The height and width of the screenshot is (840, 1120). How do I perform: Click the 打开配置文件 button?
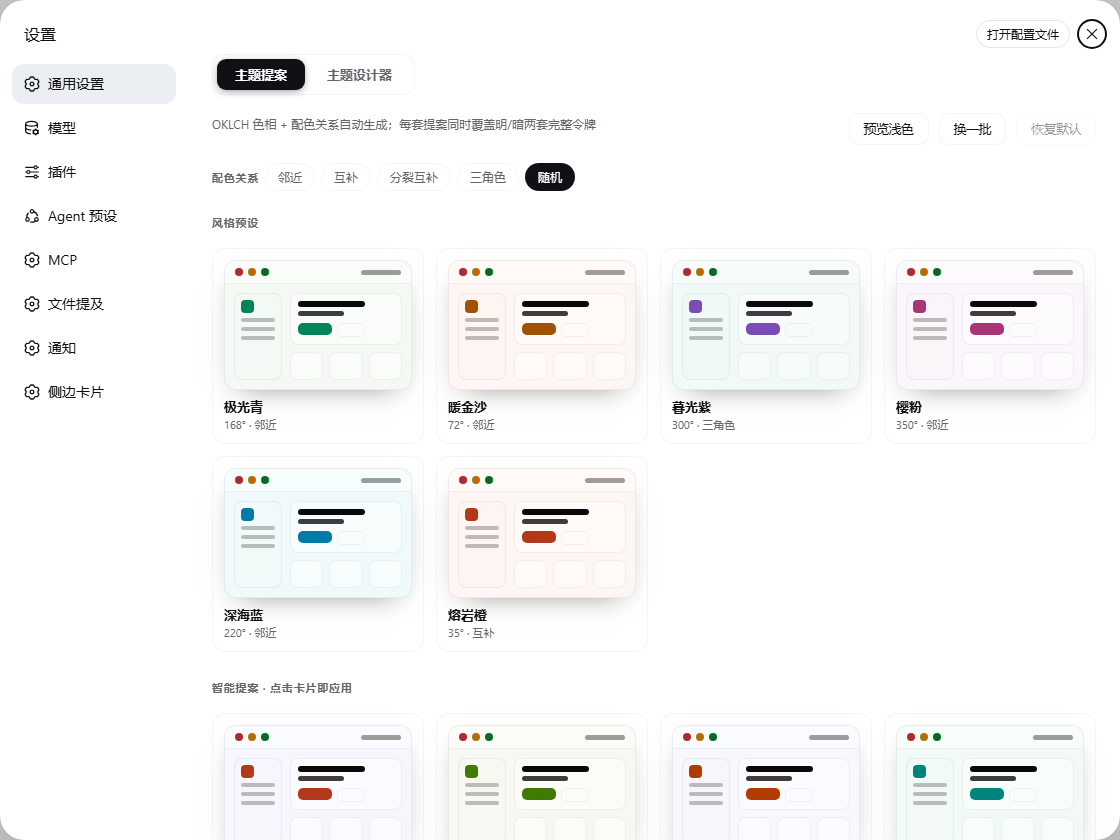coord(1022,34)
